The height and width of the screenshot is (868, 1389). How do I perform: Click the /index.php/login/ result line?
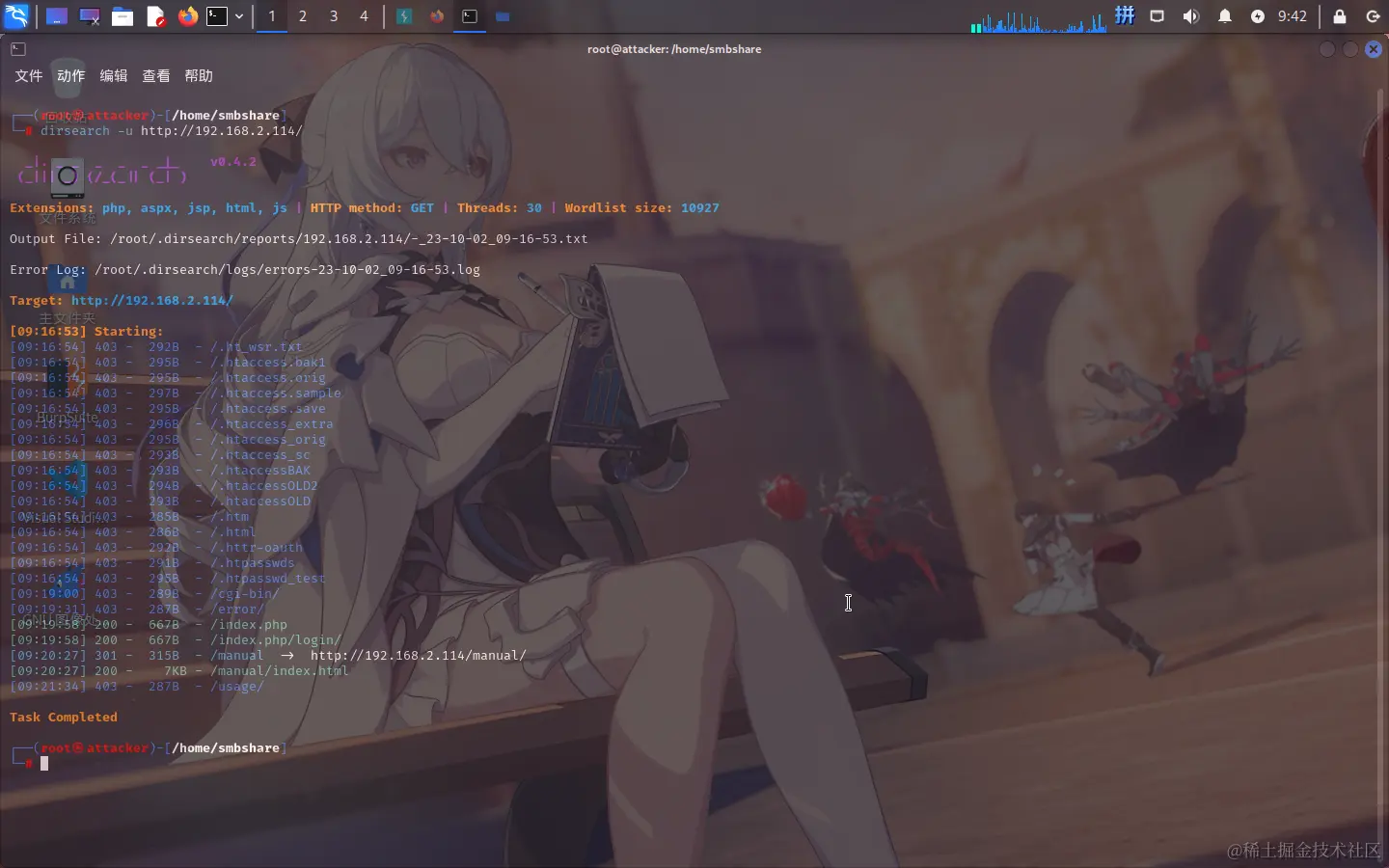[176, 640]
